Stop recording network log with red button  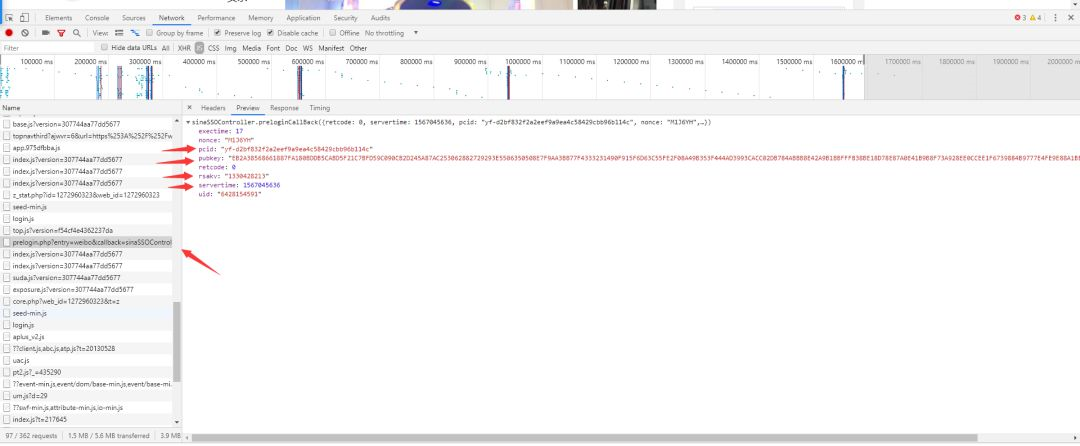pos(9,33)
